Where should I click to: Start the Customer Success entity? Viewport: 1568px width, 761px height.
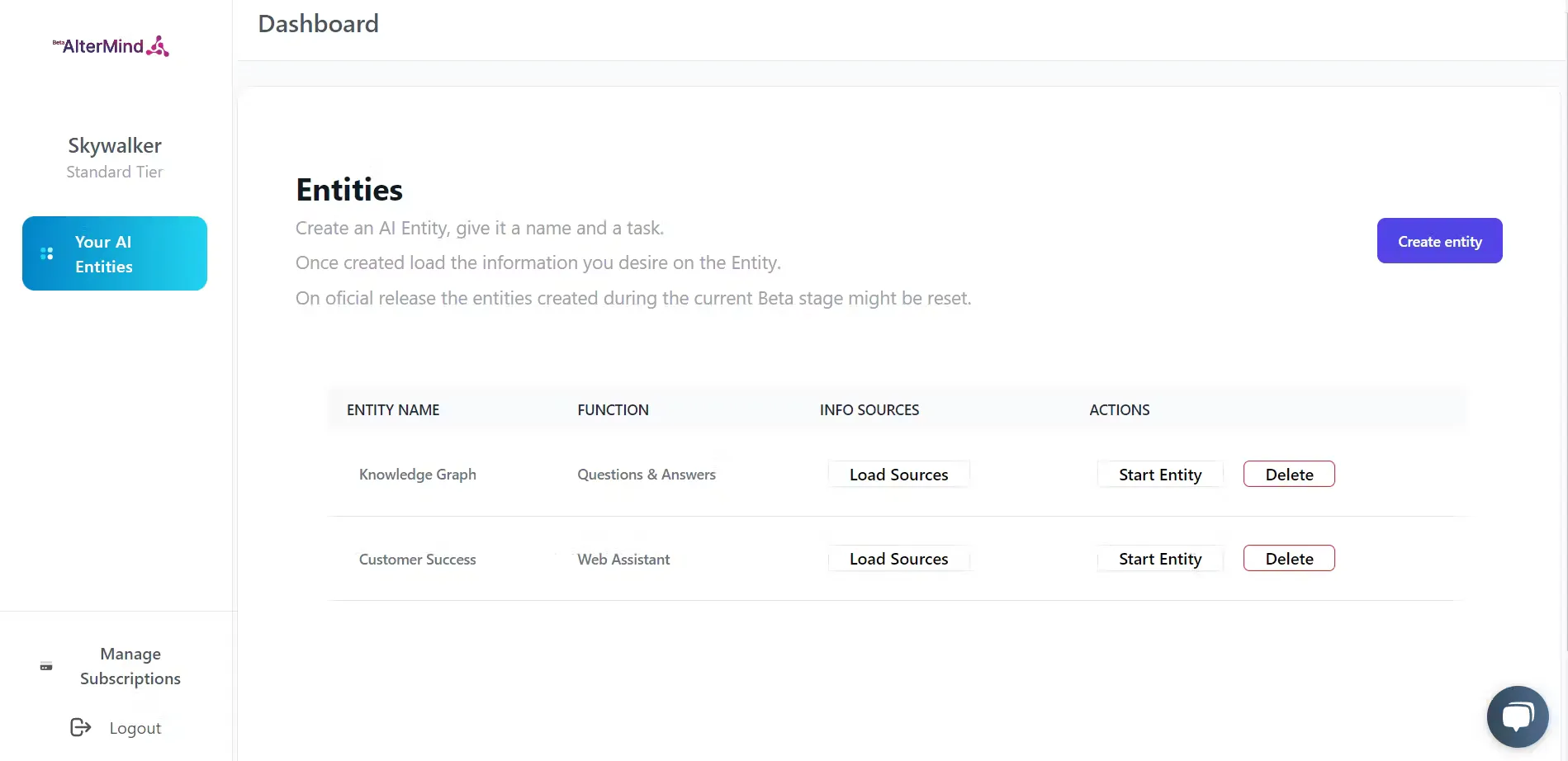point(1159,558)
